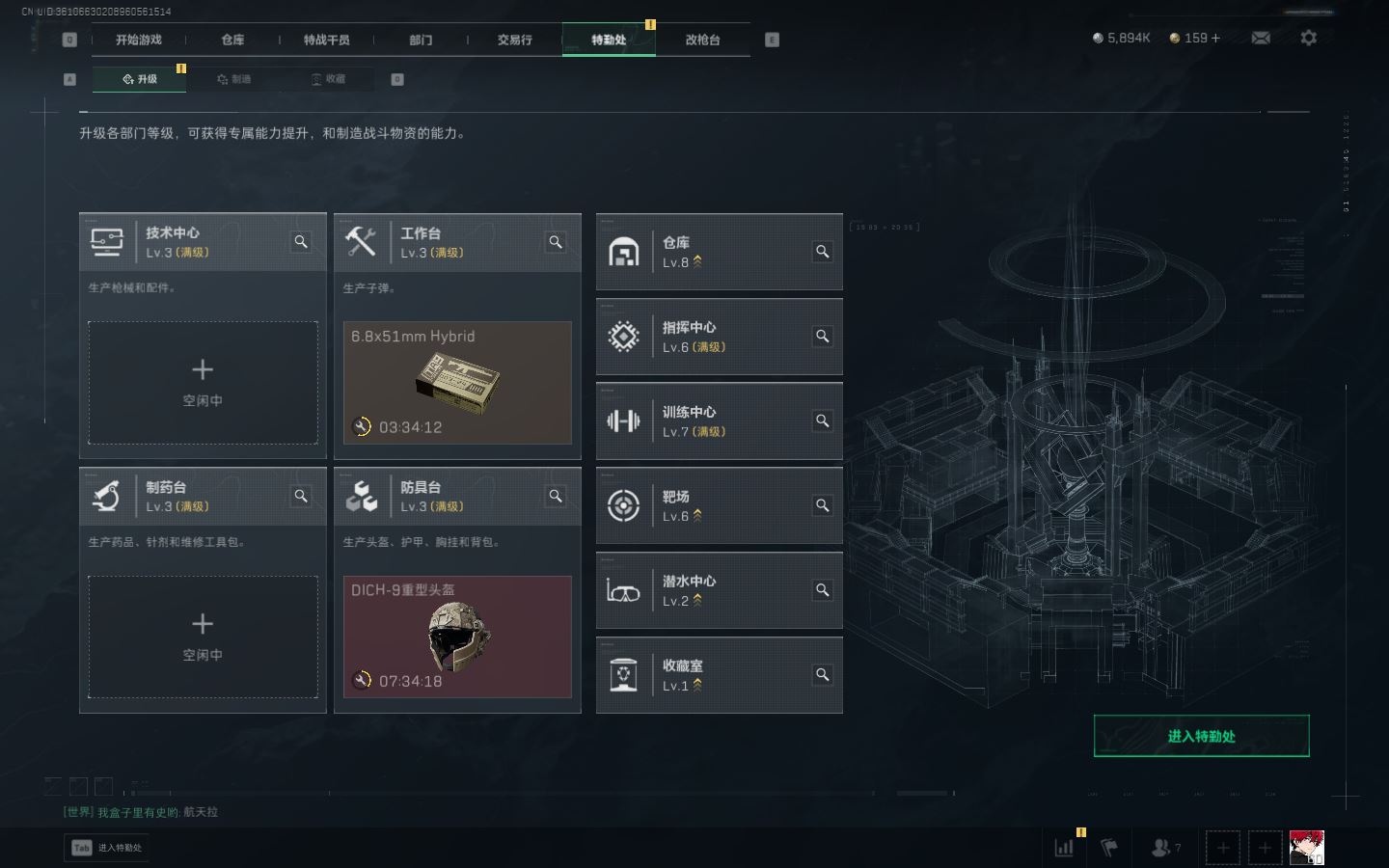Open 6.8x51mm Hybrid ammo production item
The image size is (1389, 868).
(457, 383)
